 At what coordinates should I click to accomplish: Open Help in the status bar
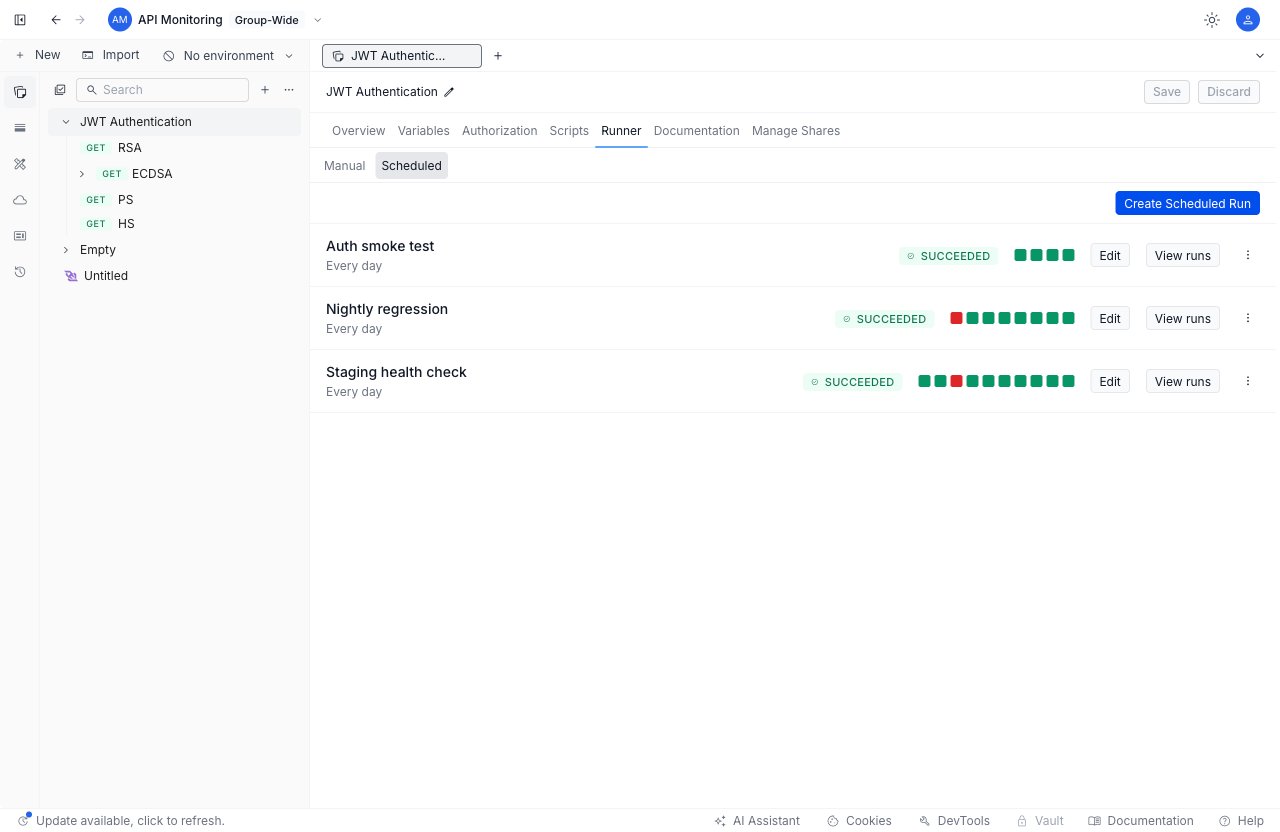coord(1241,821)
